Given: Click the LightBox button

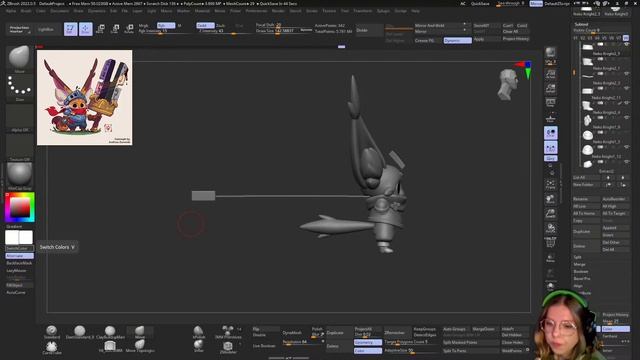Looking at the screenshot, I should [x=46, y=29].
